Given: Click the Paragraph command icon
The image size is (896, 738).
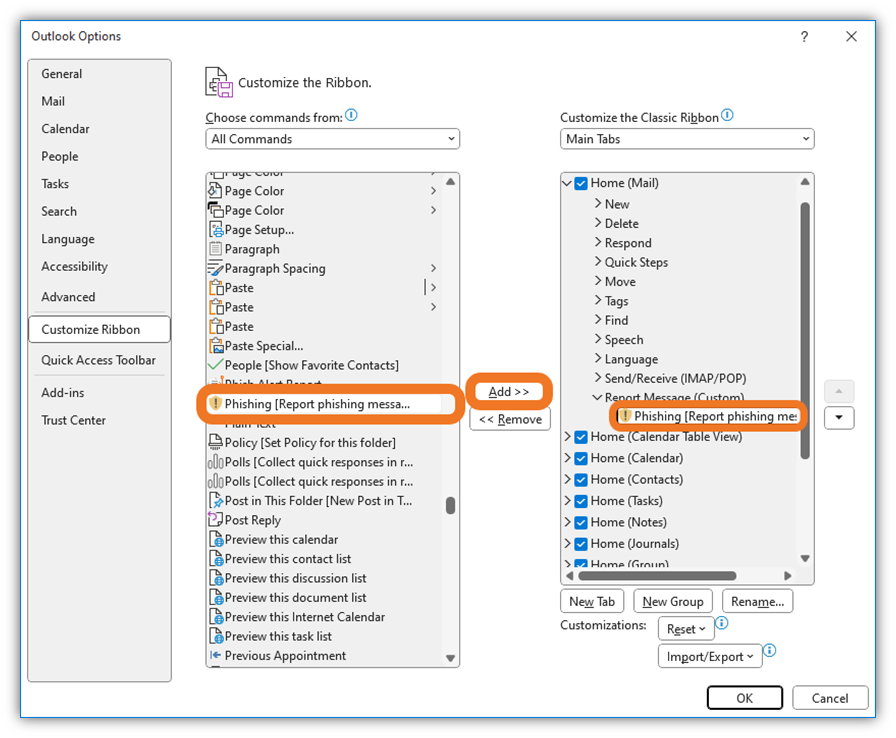Looking at the screenshot, I should (x=215, y=249).
